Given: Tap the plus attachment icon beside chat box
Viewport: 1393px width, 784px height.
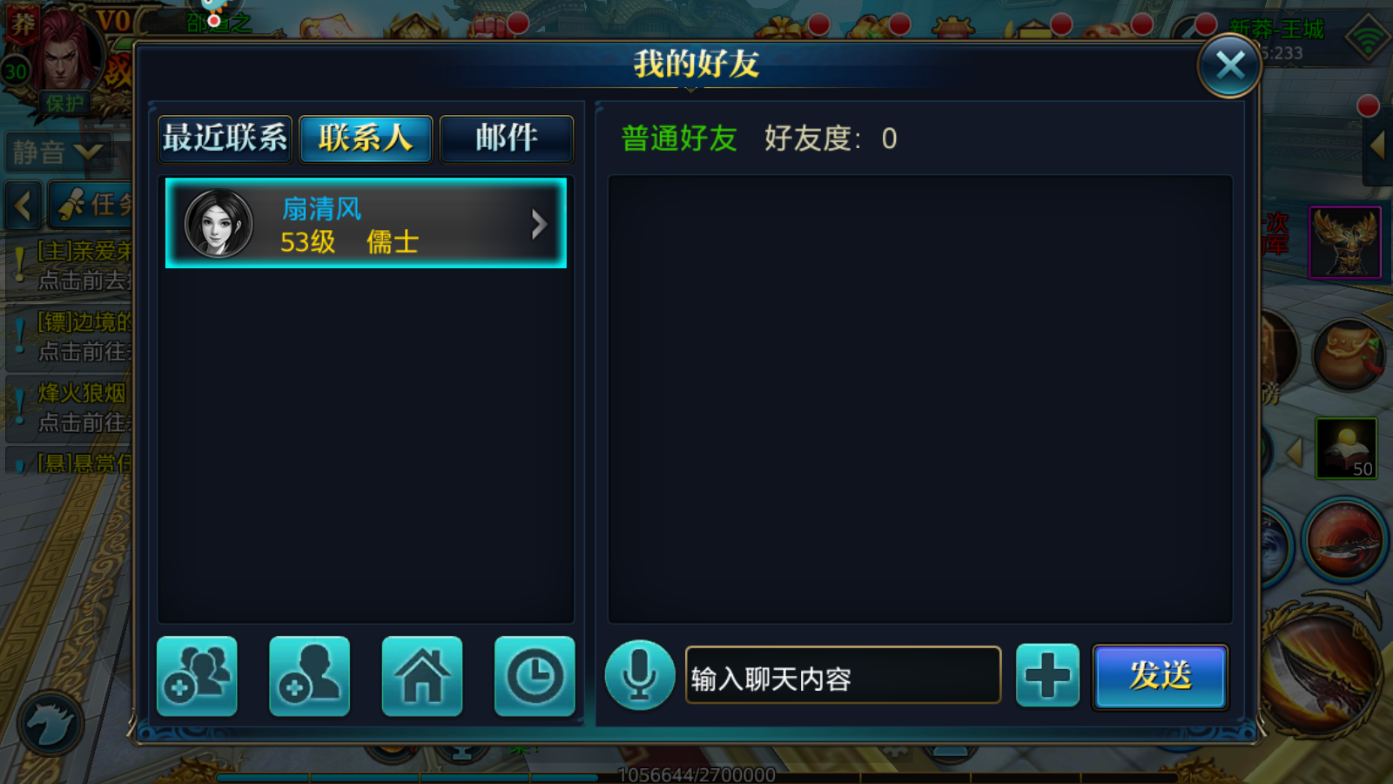Looking at the screenshot, I should pos(1047,675).
